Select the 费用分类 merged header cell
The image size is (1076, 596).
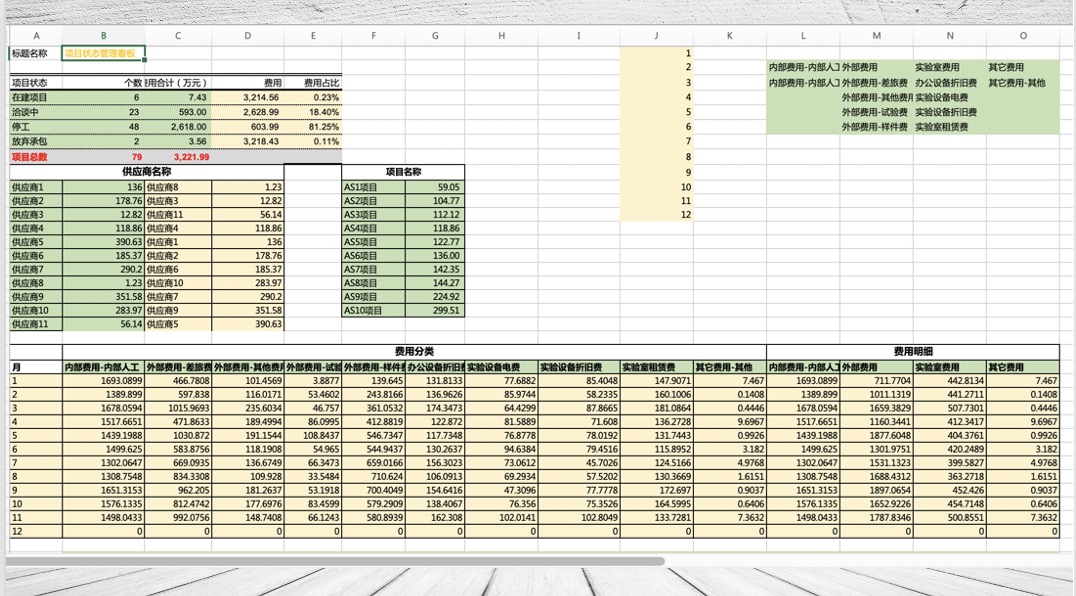click(413, 352)
